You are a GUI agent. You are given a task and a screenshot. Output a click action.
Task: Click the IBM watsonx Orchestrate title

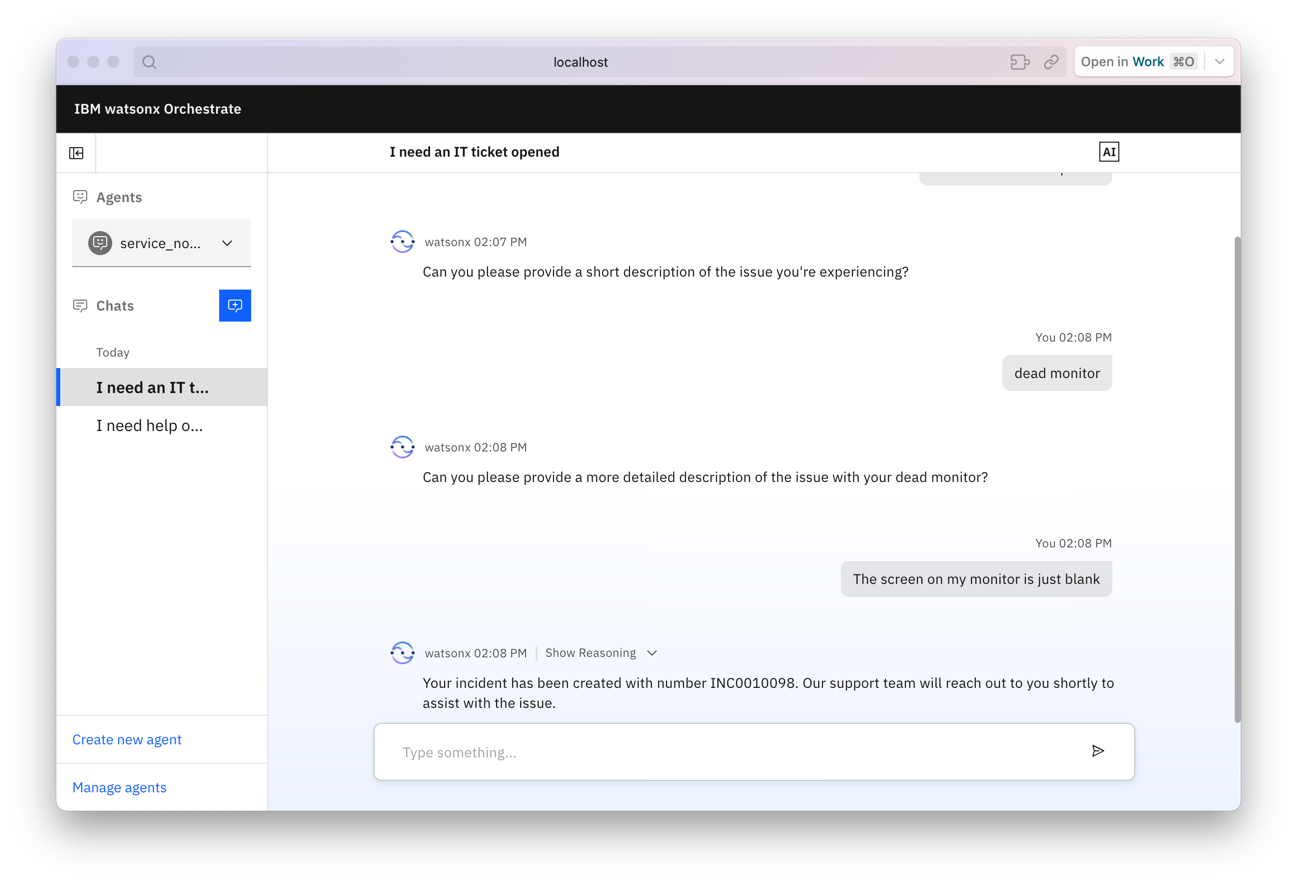tap(158, 109)
